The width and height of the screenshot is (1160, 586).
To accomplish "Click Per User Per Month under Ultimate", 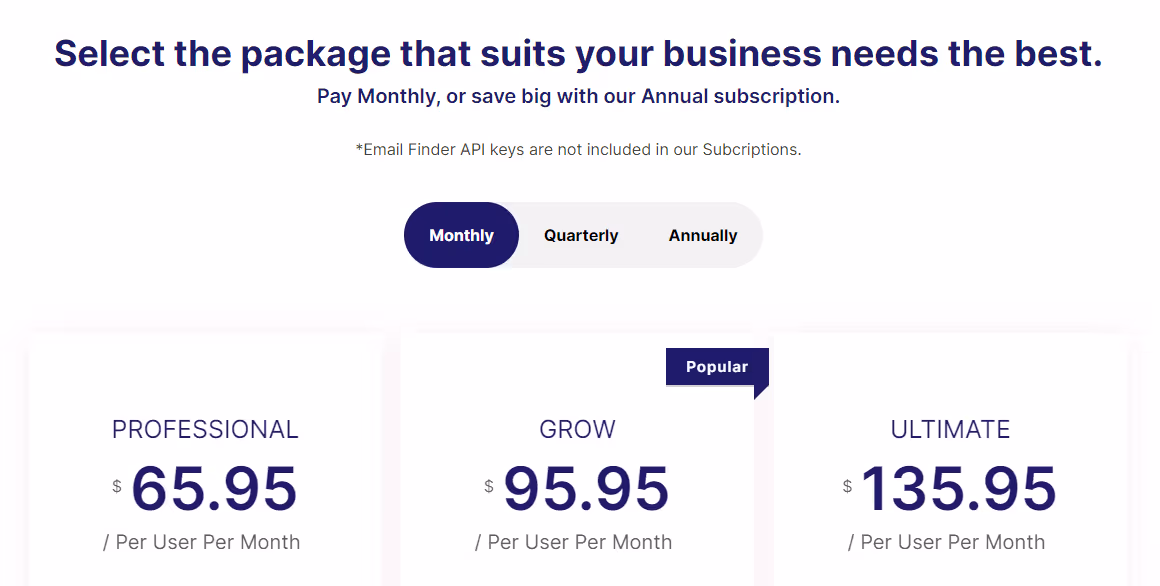I will tap(950, 541).
